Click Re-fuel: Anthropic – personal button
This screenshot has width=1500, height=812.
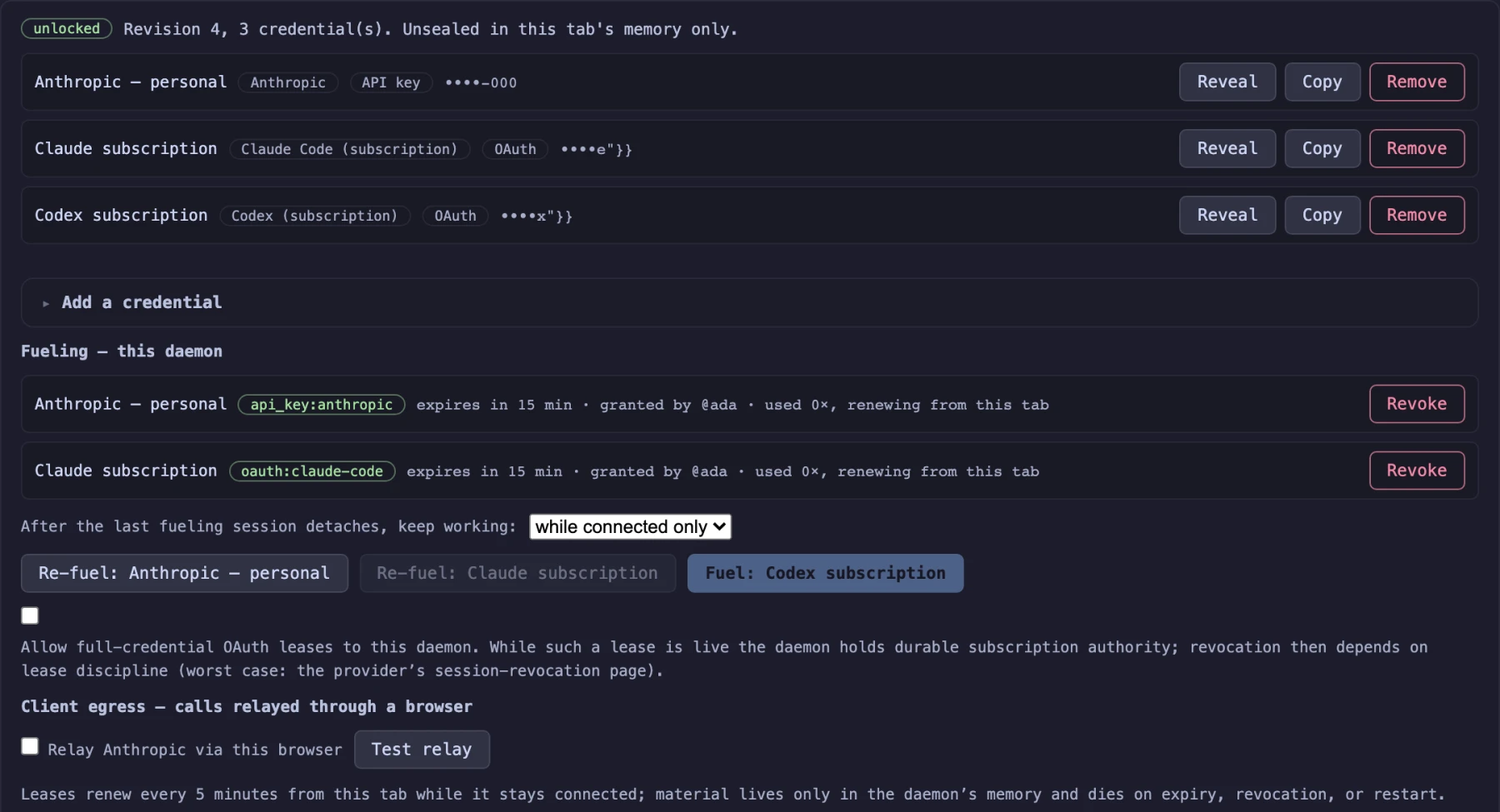[x=184, y=573]
